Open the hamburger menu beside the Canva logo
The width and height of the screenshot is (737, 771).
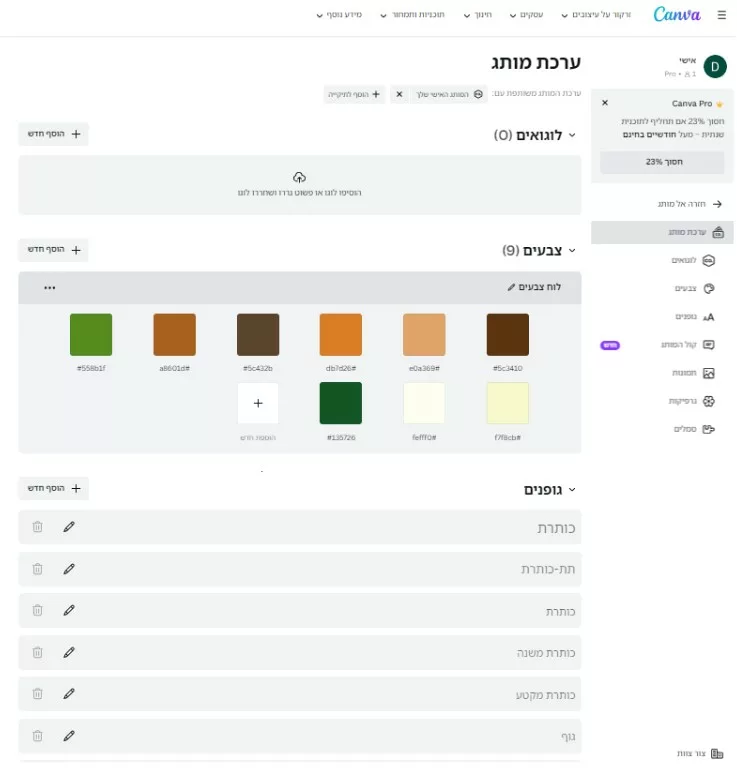[x=721, y=15]
